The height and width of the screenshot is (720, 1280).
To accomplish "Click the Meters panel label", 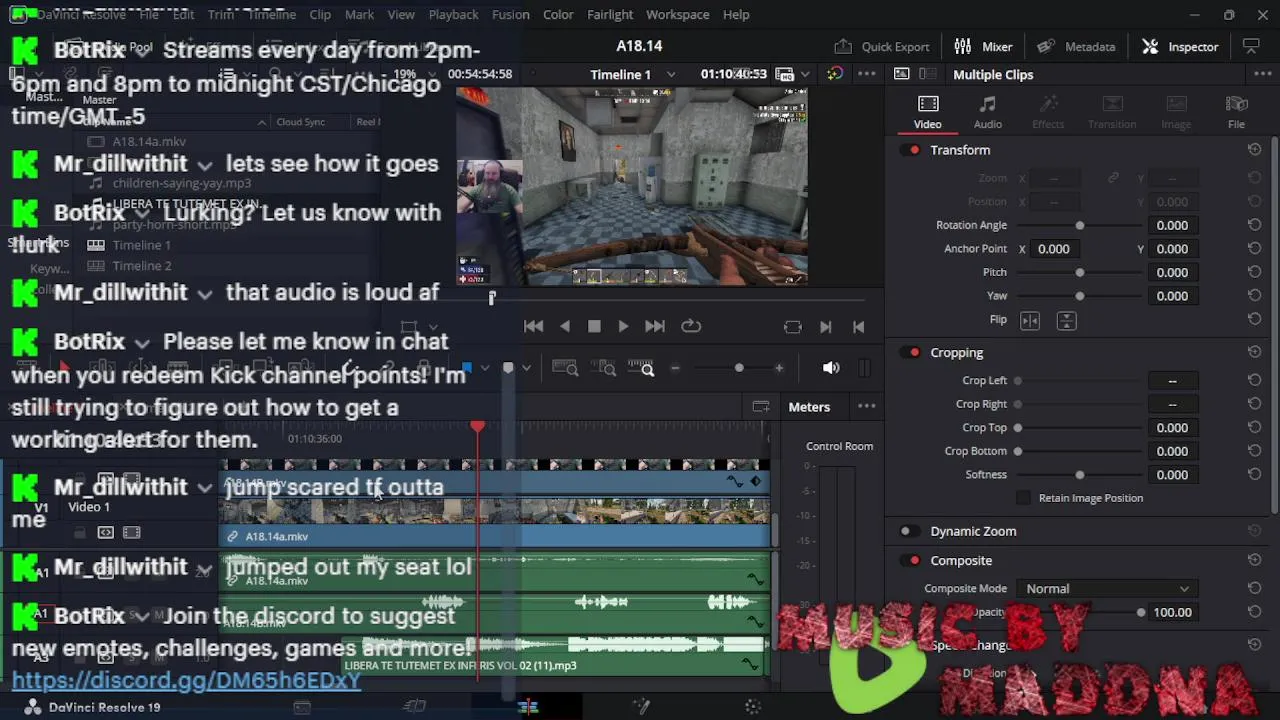I will click(x=809, y=407).
